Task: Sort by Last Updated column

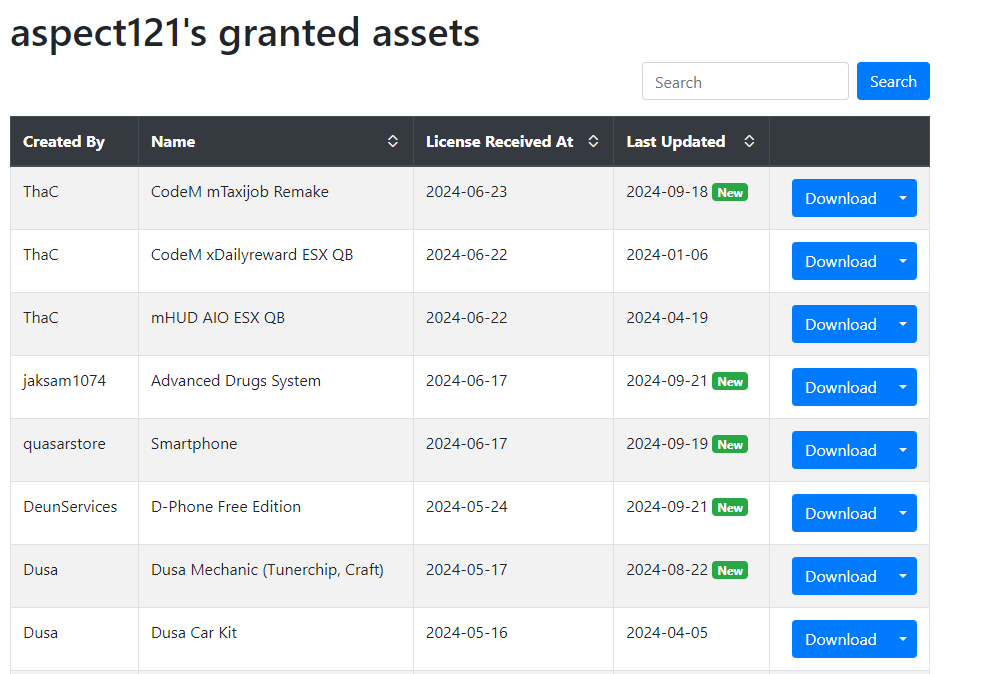Action: pos(749,141)
